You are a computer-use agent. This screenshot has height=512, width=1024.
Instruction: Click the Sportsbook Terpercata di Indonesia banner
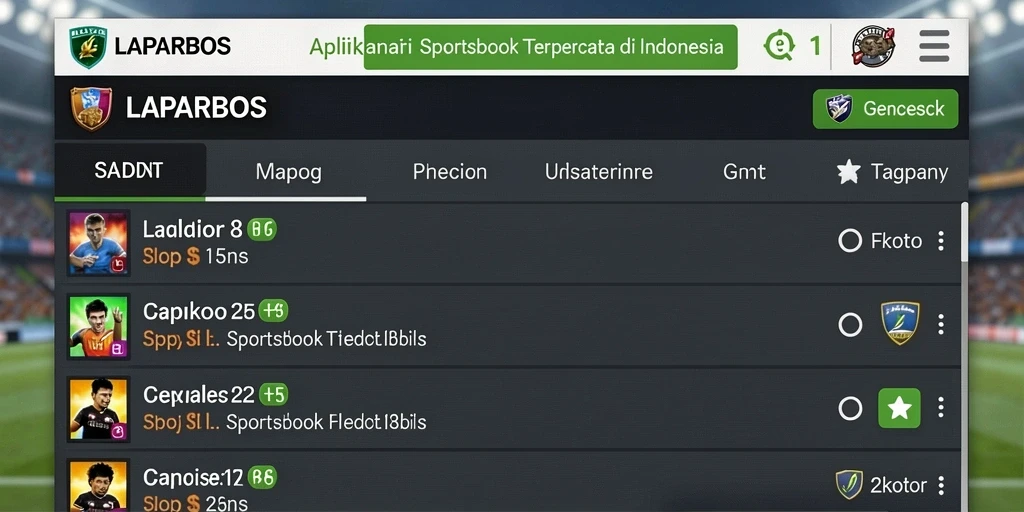pos(551,47)
